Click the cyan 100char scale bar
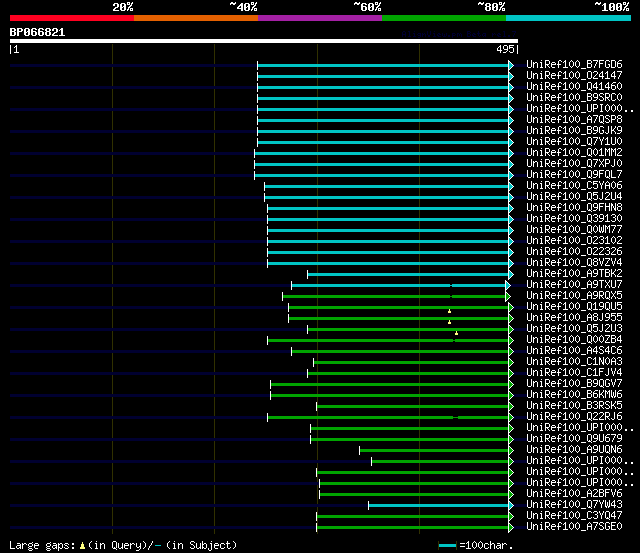Screen dimensions: 640x553 coord(447,546)
